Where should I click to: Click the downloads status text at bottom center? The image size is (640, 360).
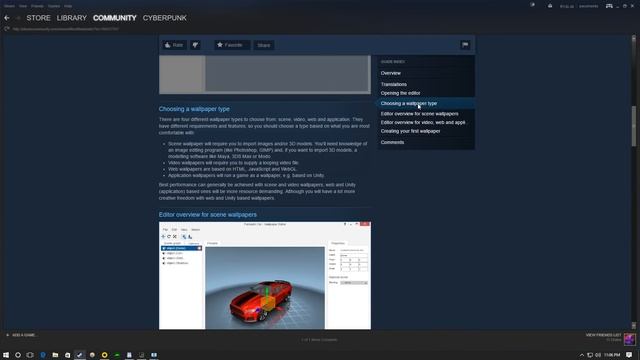coord(320,340)
